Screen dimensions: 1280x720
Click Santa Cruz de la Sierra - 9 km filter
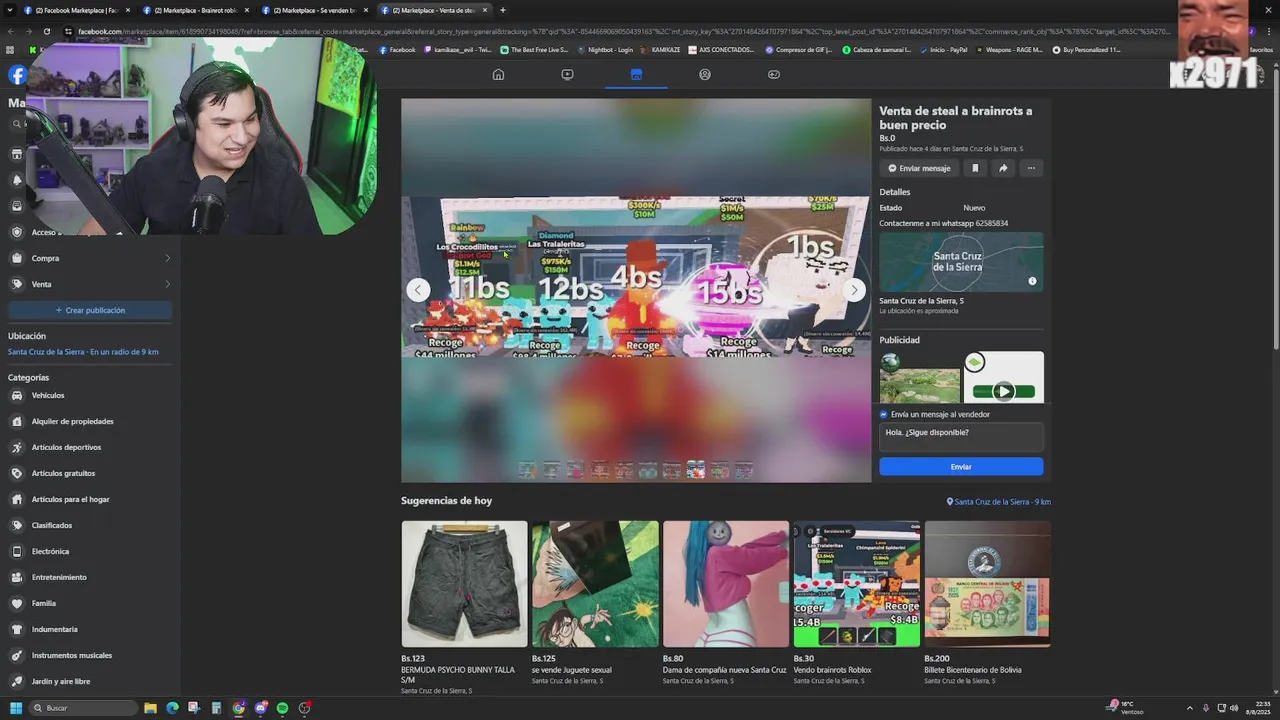click(x=999, y=502)
